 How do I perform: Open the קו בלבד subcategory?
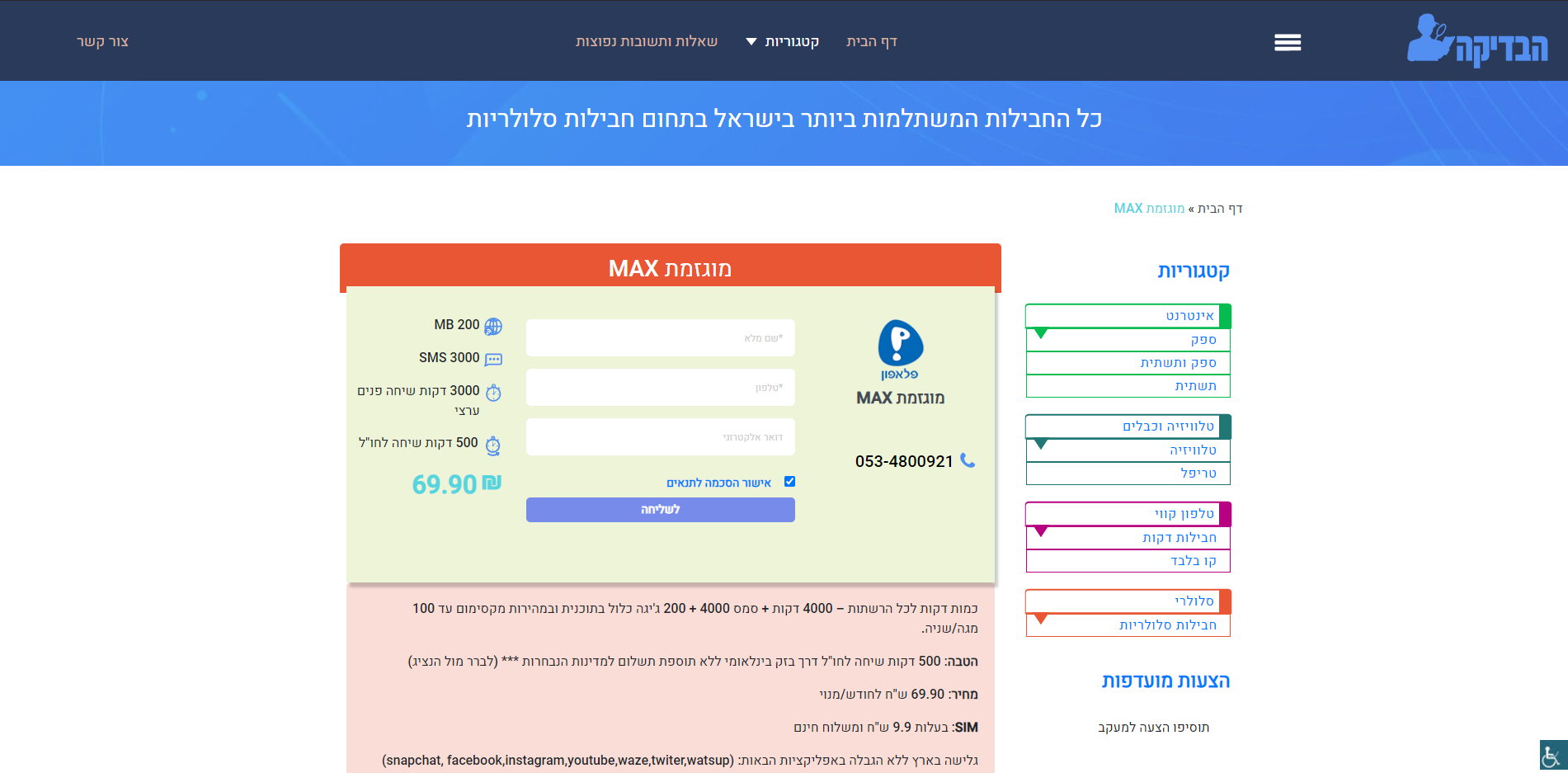point(1128,561)
